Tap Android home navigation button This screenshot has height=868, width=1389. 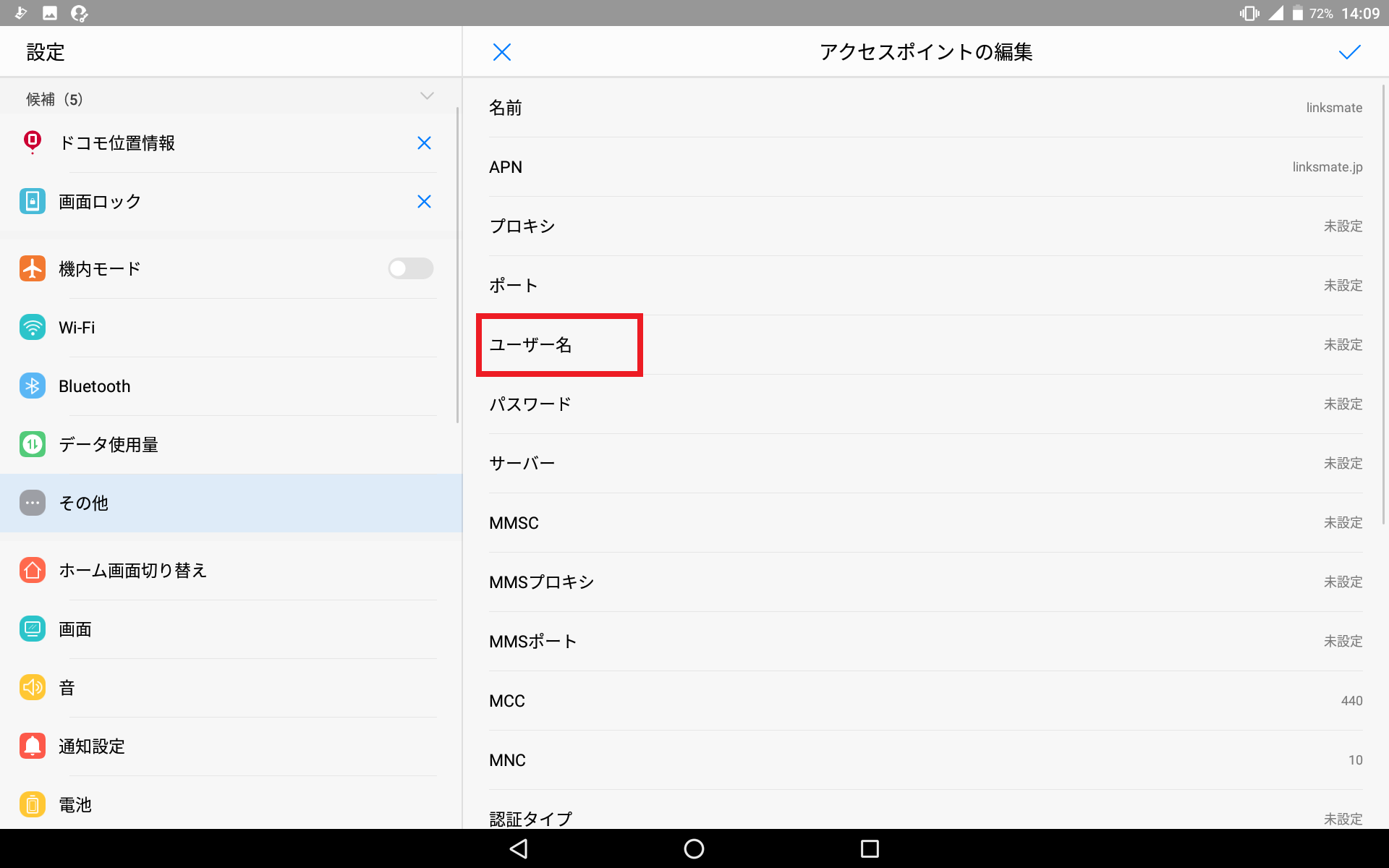pos(694,848)
